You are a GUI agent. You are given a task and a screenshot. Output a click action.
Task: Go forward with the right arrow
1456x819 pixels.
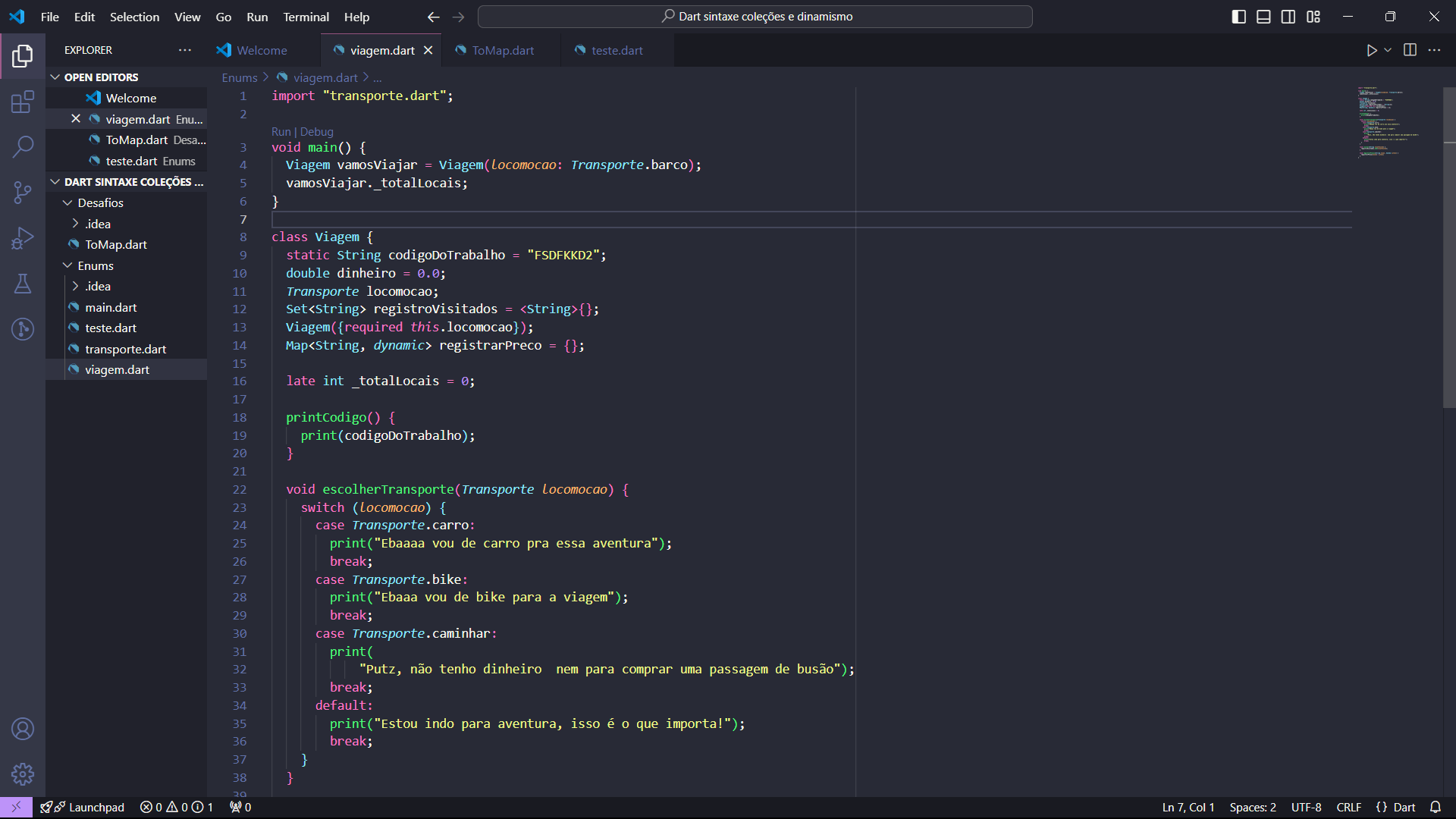click(458, 17)
